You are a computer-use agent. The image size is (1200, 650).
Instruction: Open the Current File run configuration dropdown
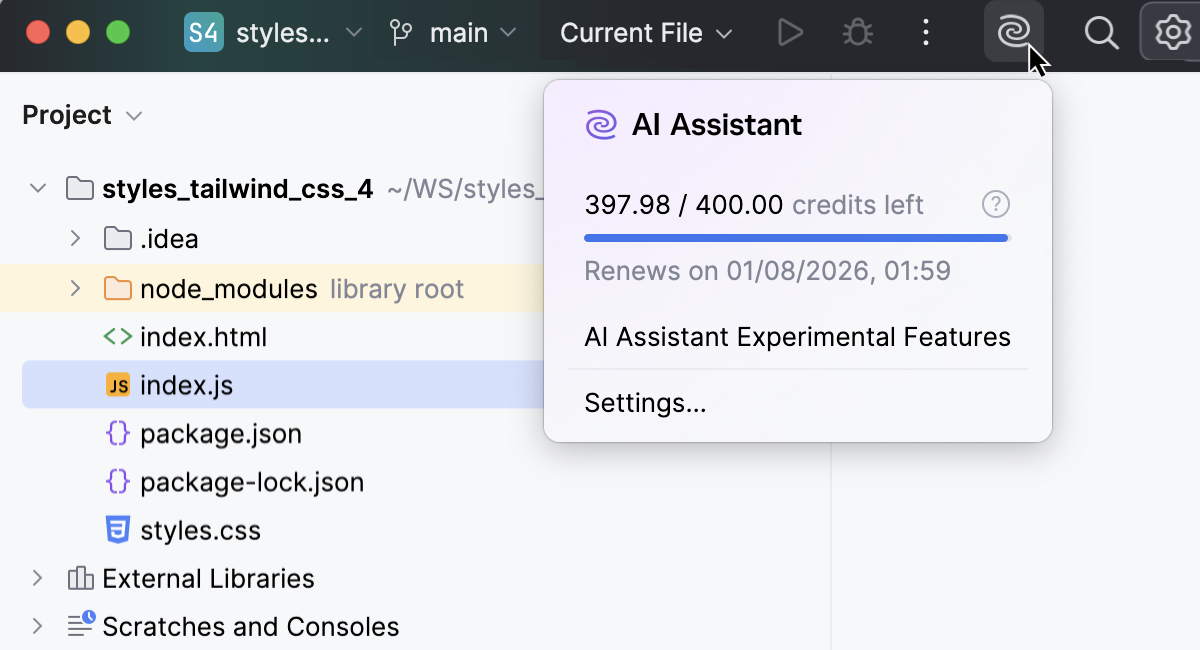[x=646, y=33]
